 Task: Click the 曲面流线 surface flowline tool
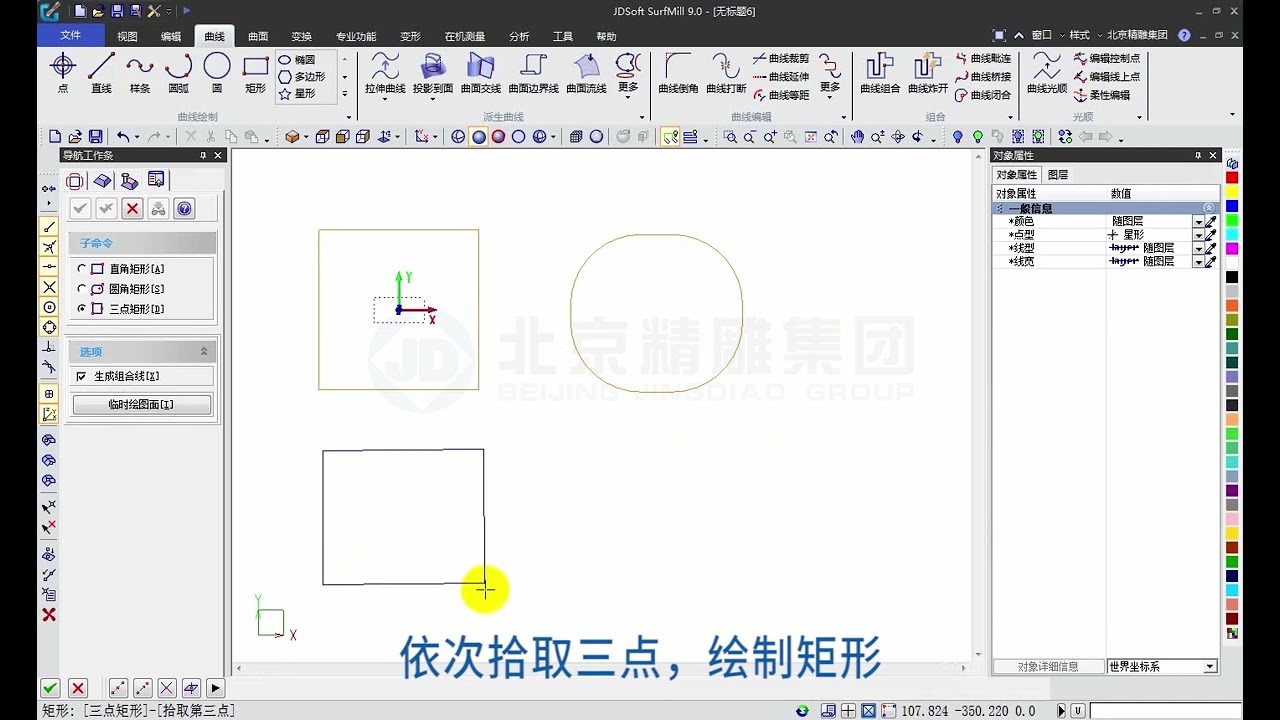tap(586, 74)
